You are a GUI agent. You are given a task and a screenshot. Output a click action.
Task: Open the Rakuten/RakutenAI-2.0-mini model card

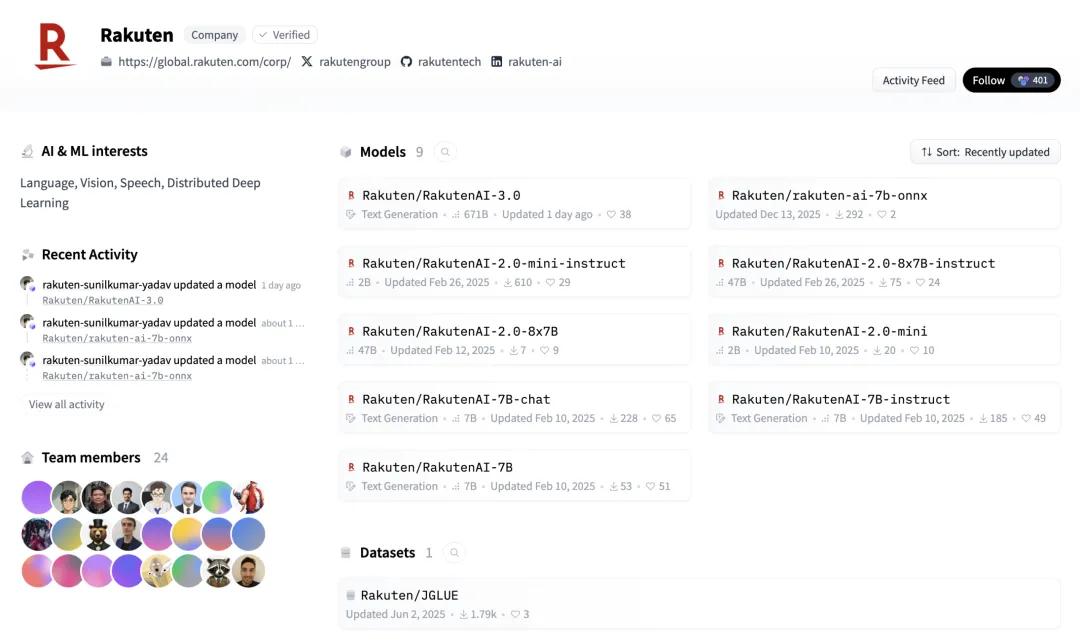(884, 340)
